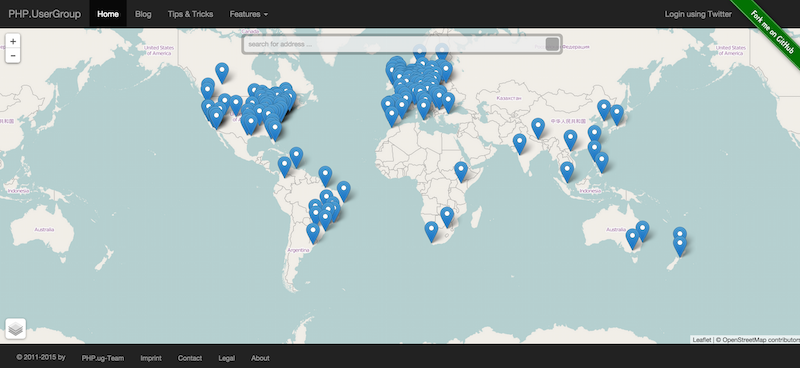Select the marker in Nepal region
This screenshot has height=368, width=800.
(x=538, y=128)
